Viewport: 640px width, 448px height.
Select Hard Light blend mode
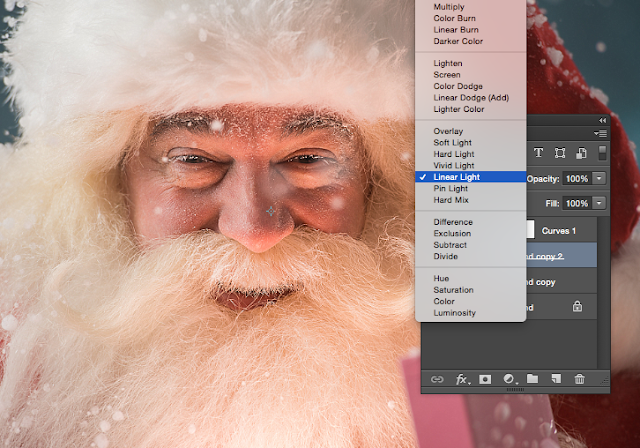coord(453,154)
